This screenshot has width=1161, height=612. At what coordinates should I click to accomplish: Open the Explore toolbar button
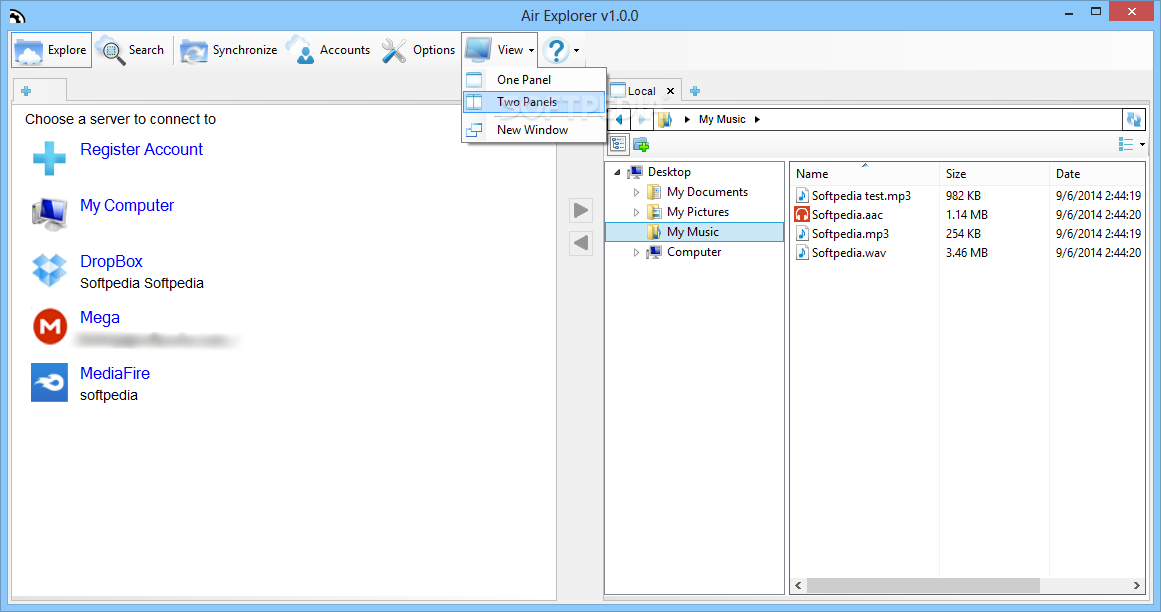point(51,50)
